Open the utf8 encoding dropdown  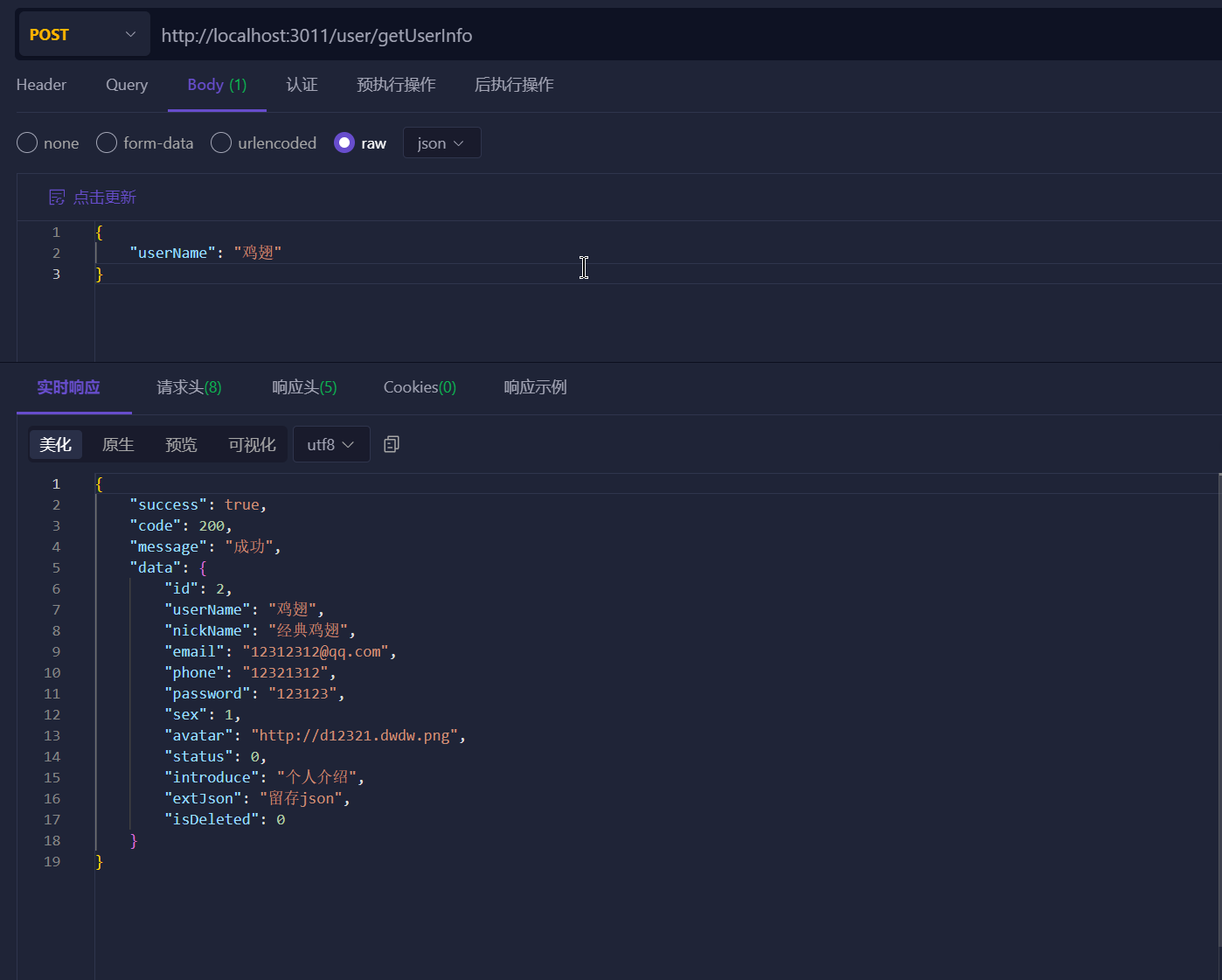[x=331, y=444]
